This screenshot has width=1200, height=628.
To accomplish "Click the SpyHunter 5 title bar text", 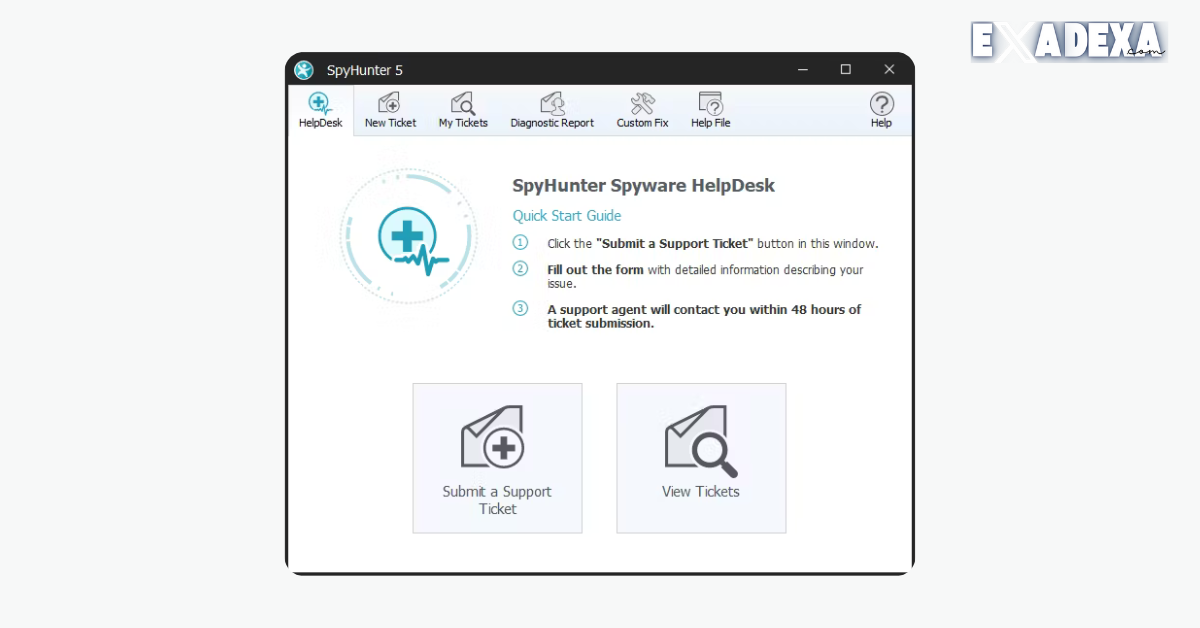I will pyautogui.click(x=365, y=70).
